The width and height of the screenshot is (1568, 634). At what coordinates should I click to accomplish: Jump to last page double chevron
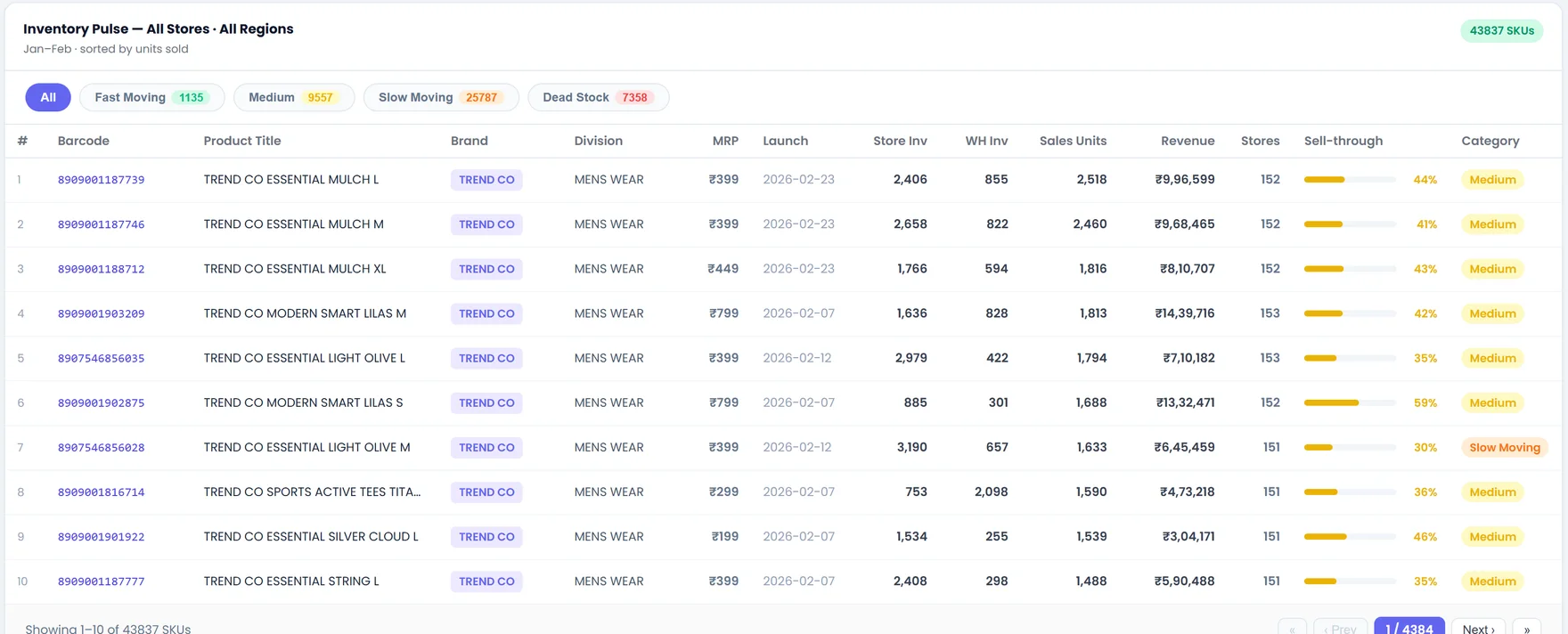pyautogui.click(x=1527, y=628)
